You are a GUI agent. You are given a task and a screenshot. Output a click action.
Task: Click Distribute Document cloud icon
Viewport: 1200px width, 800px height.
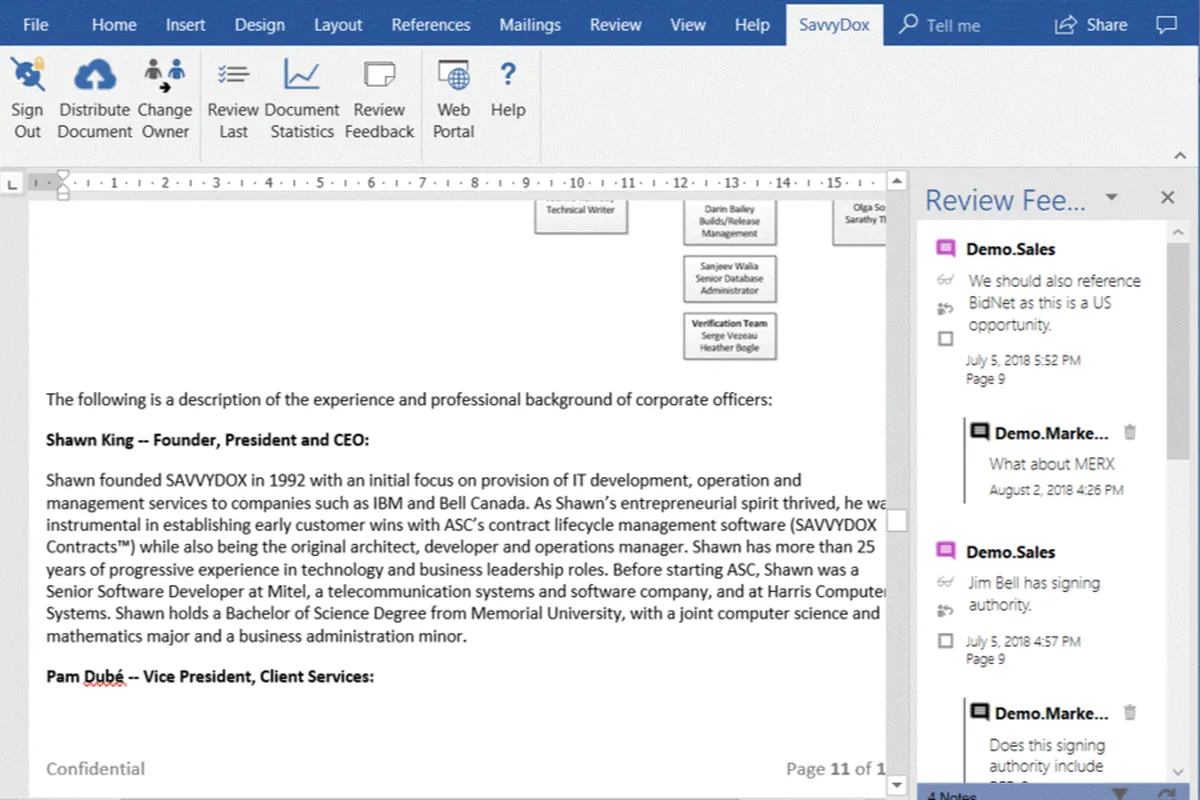94,75
